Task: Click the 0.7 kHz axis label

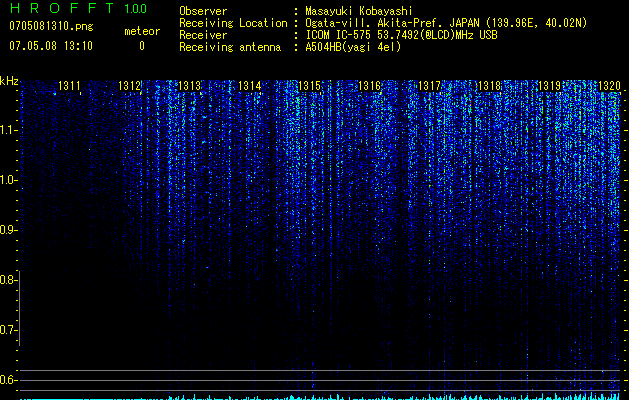Action: coord(7,330)
